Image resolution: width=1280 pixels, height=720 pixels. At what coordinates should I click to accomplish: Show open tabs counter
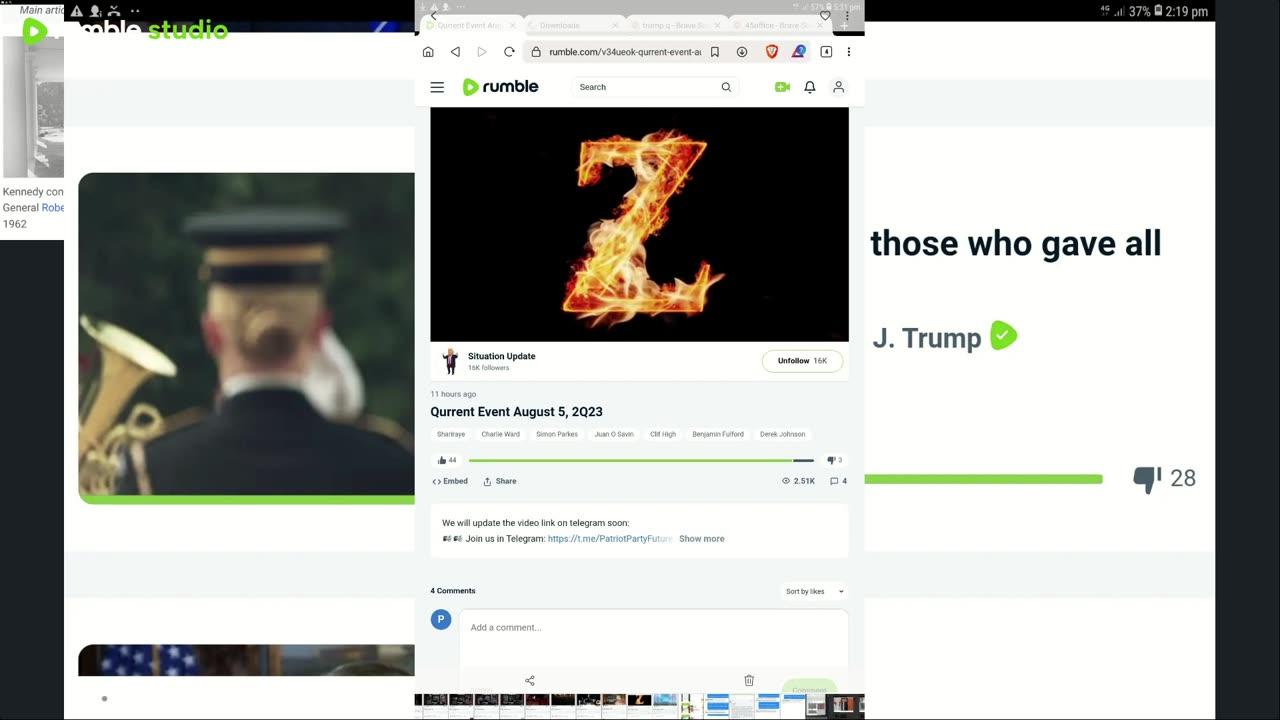click(826, 52)
